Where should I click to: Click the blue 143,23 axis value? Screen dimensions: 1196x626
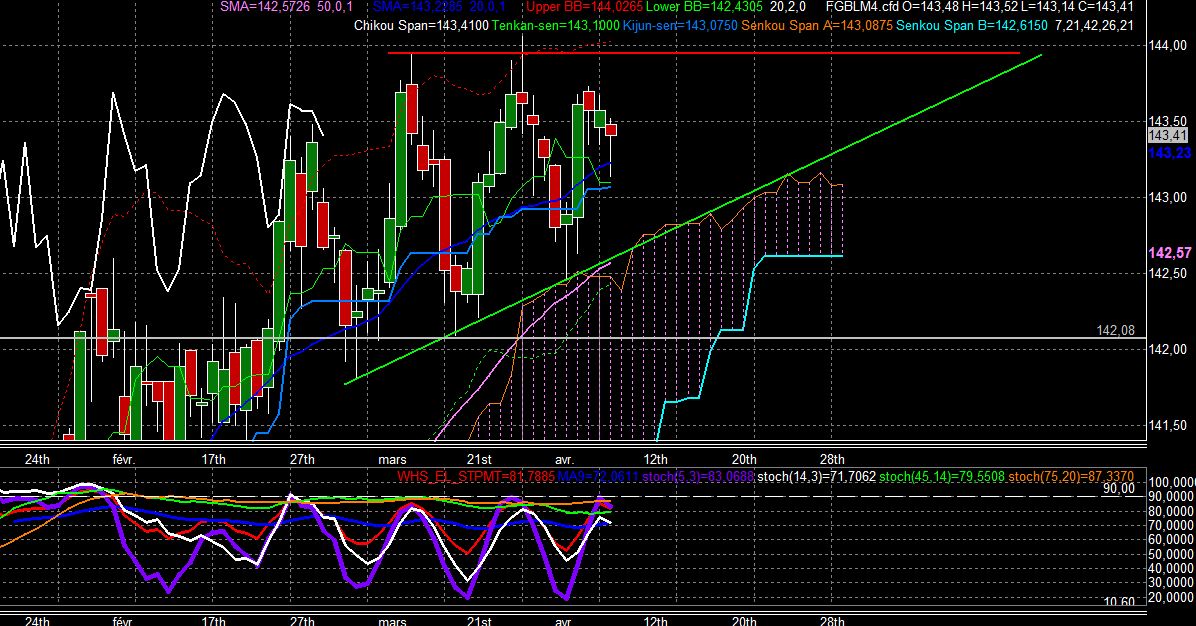point(1169,153)
